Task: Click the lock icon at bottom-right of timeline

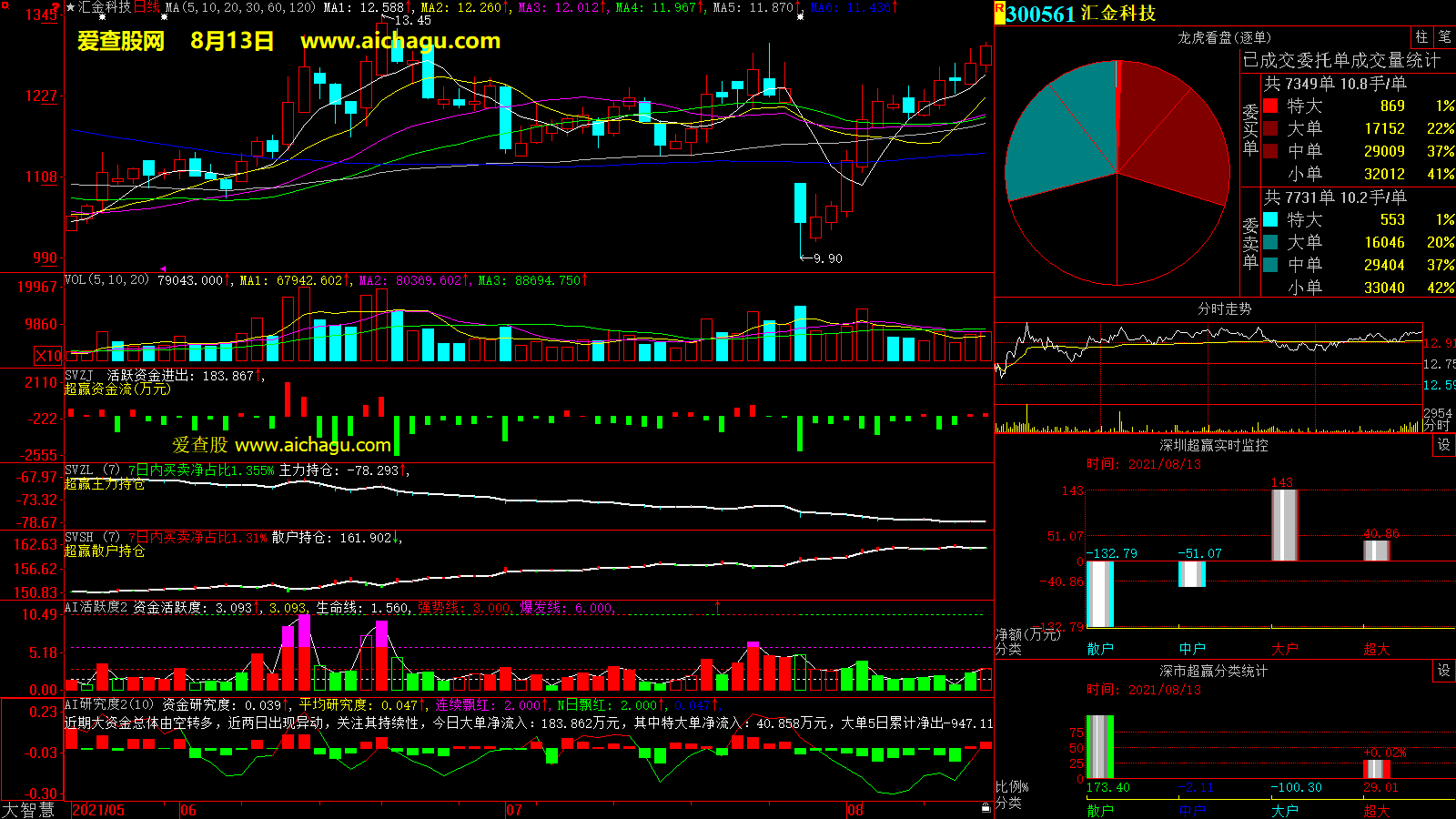Action: (986, 808)
